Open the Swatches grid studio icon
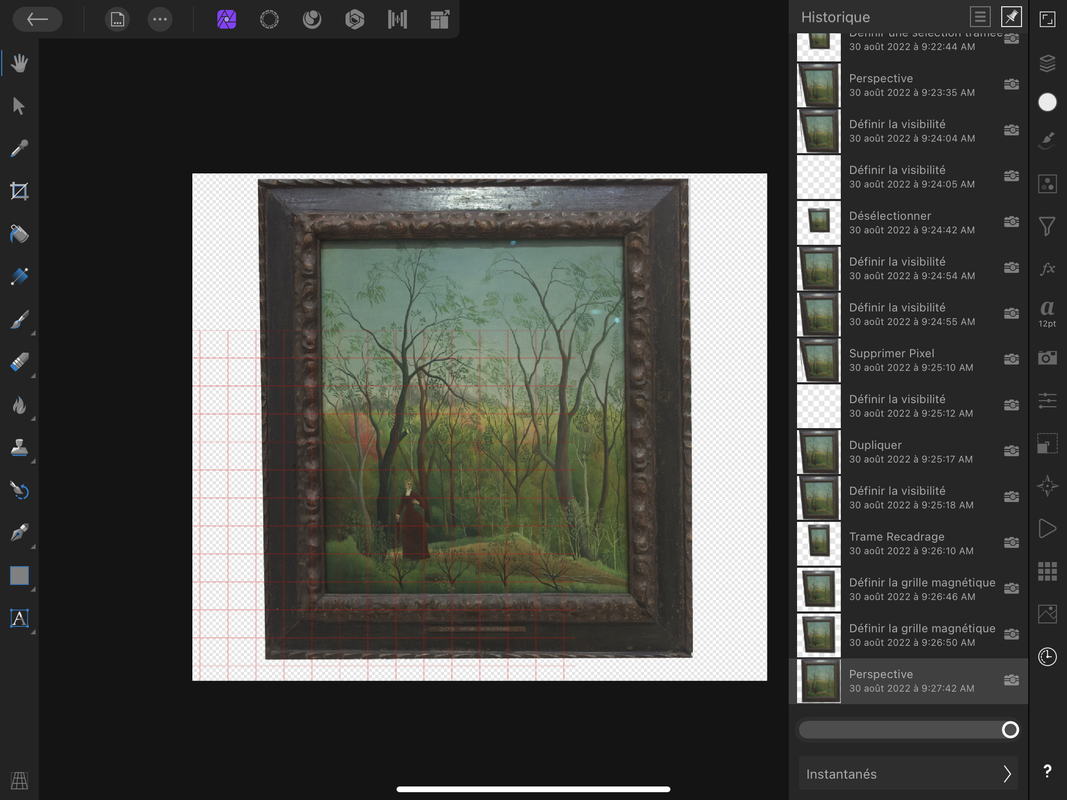Screen dimensions: 1067x800 (x=1047, y=571)
